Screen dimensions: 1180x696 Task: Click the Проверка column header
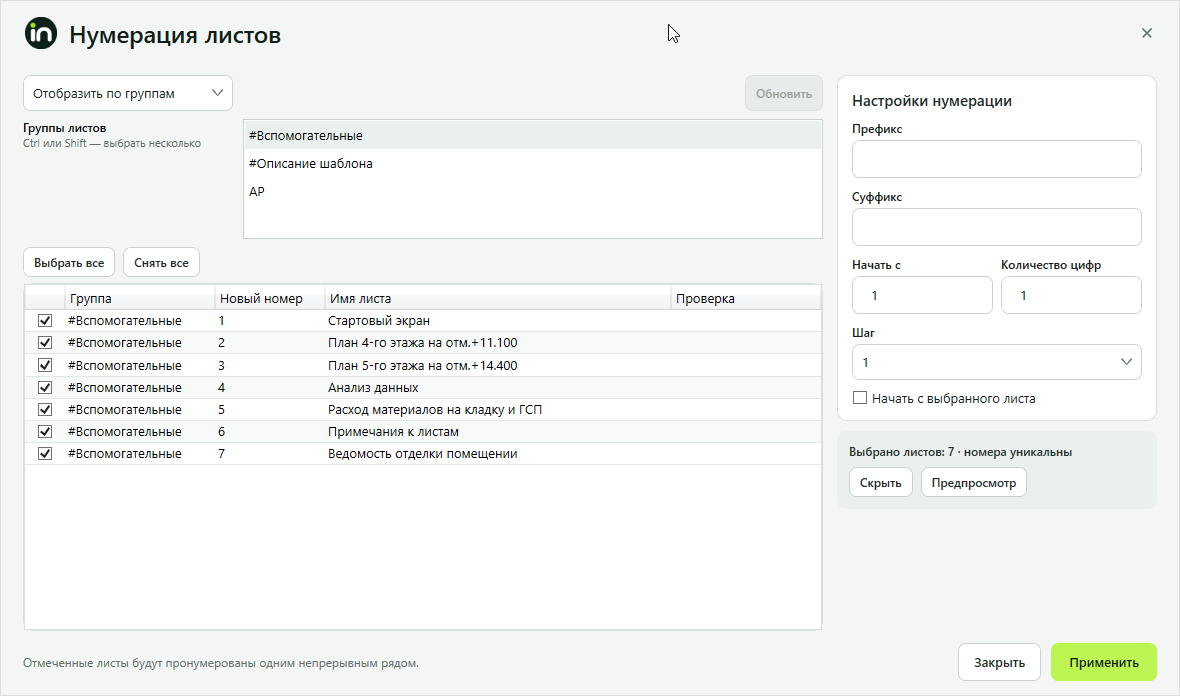click(745, 298)
